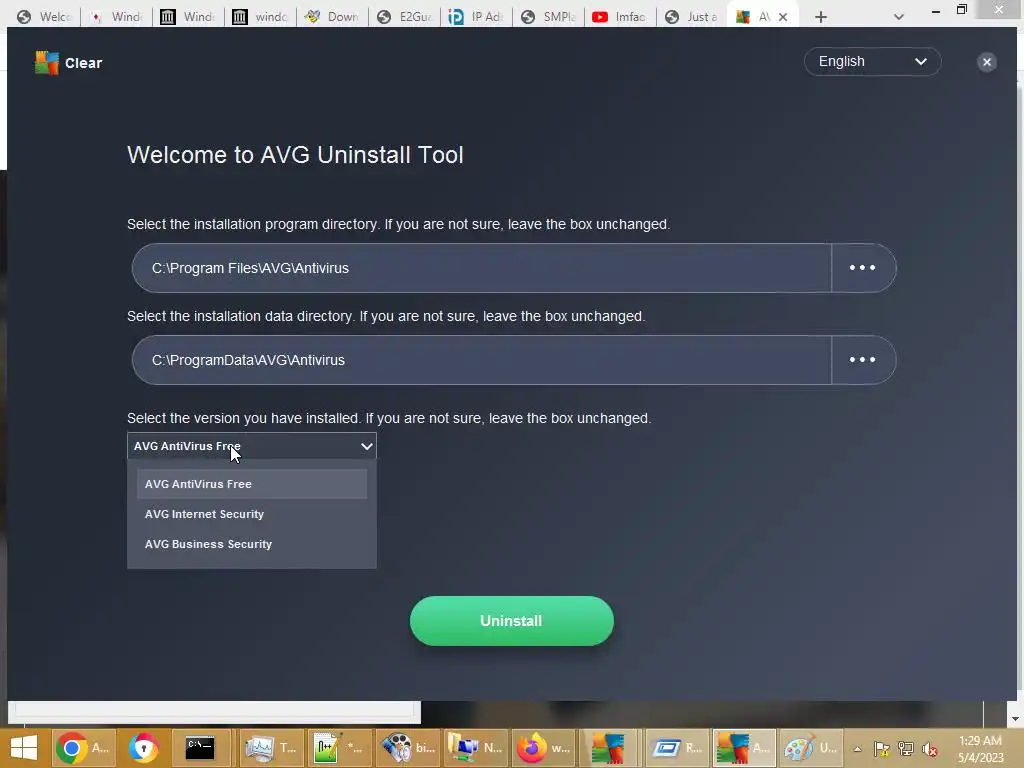
Task: Browse for the installation program directory
Action: click(863, 268)
